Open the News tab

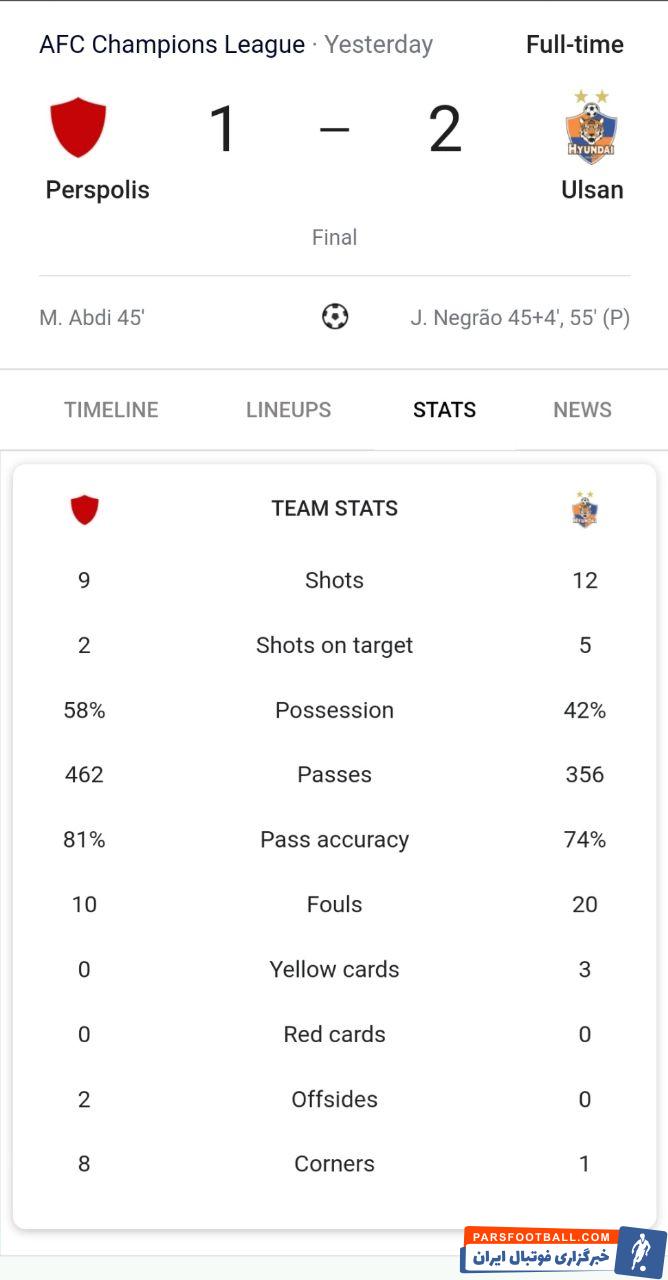[x=582, y=410]
